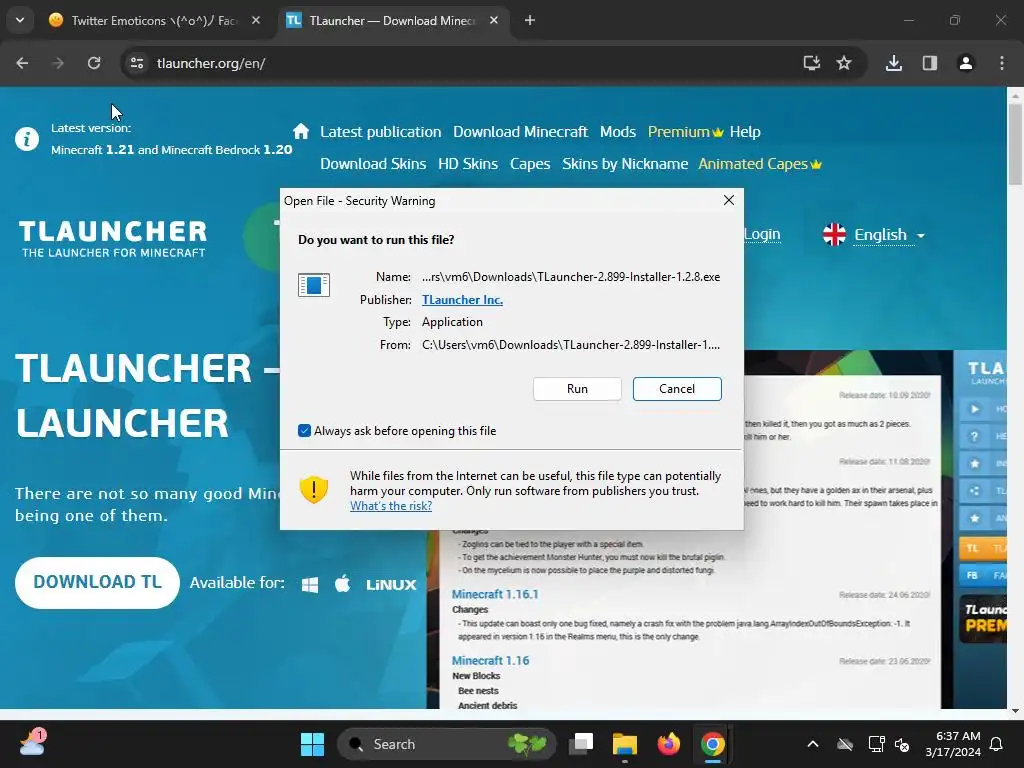Switch to the Twitter Emoticons tab
Viewport: 1024px width, 768px height.
pos(154,20)
